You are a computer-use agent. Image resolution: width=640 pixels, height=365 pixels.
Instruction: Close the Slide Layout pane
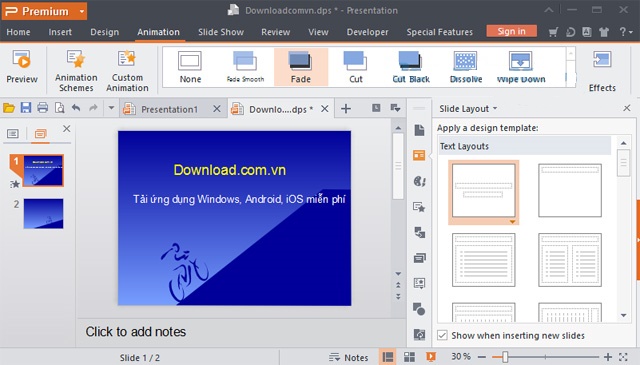pyautogui.click(x=627, y=108)
